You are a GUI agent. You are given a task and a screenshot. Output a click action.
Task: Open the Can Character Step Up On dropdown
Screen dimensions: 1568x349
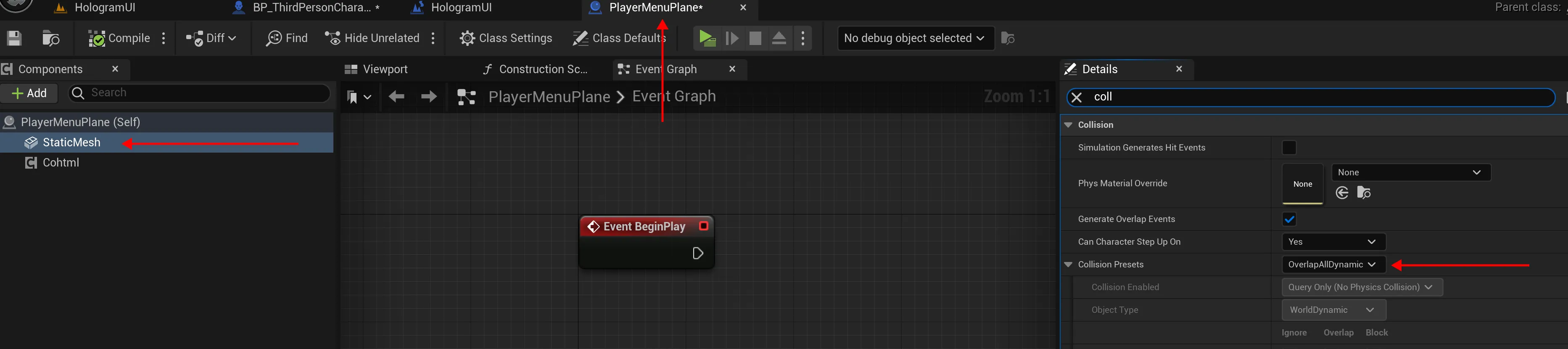(x=1333, y=242)
